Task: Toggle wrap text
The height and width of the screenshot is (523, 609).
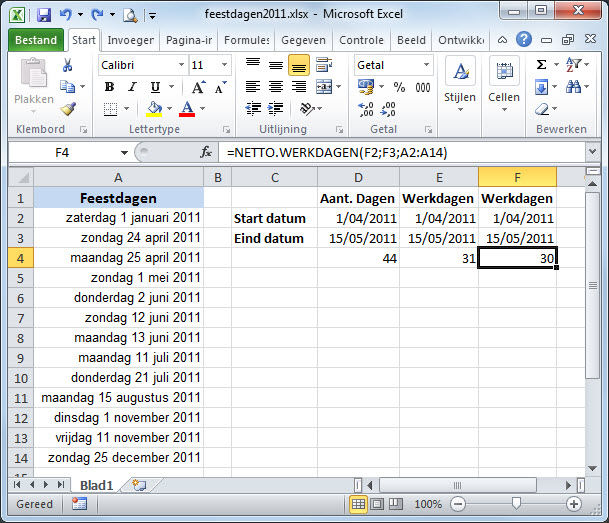Action: coord(324,64)
